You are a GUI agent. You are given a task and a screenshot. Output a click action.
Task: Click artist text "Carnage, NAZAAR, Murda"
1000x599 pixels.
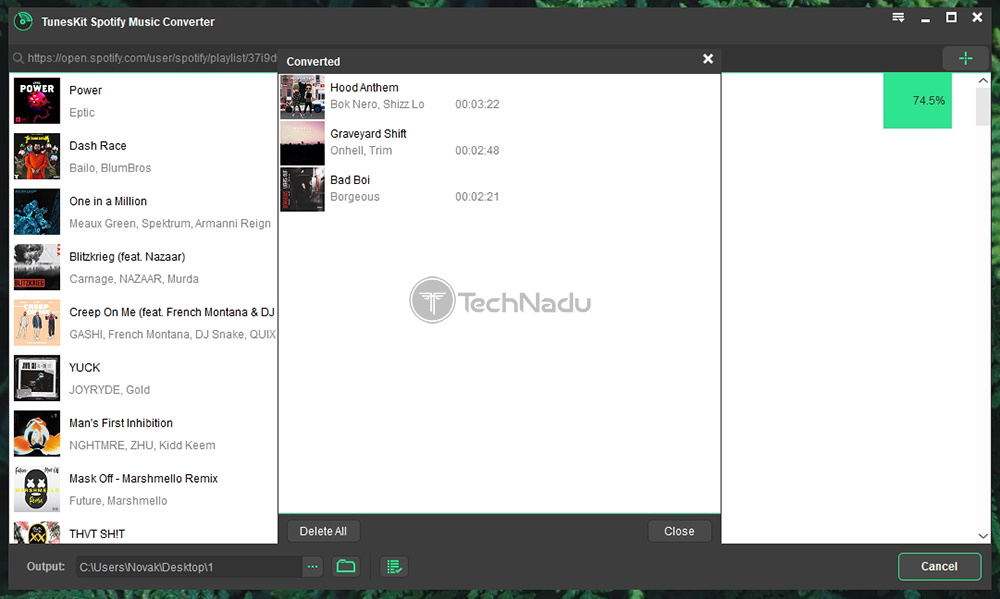(x=134, y=279)
